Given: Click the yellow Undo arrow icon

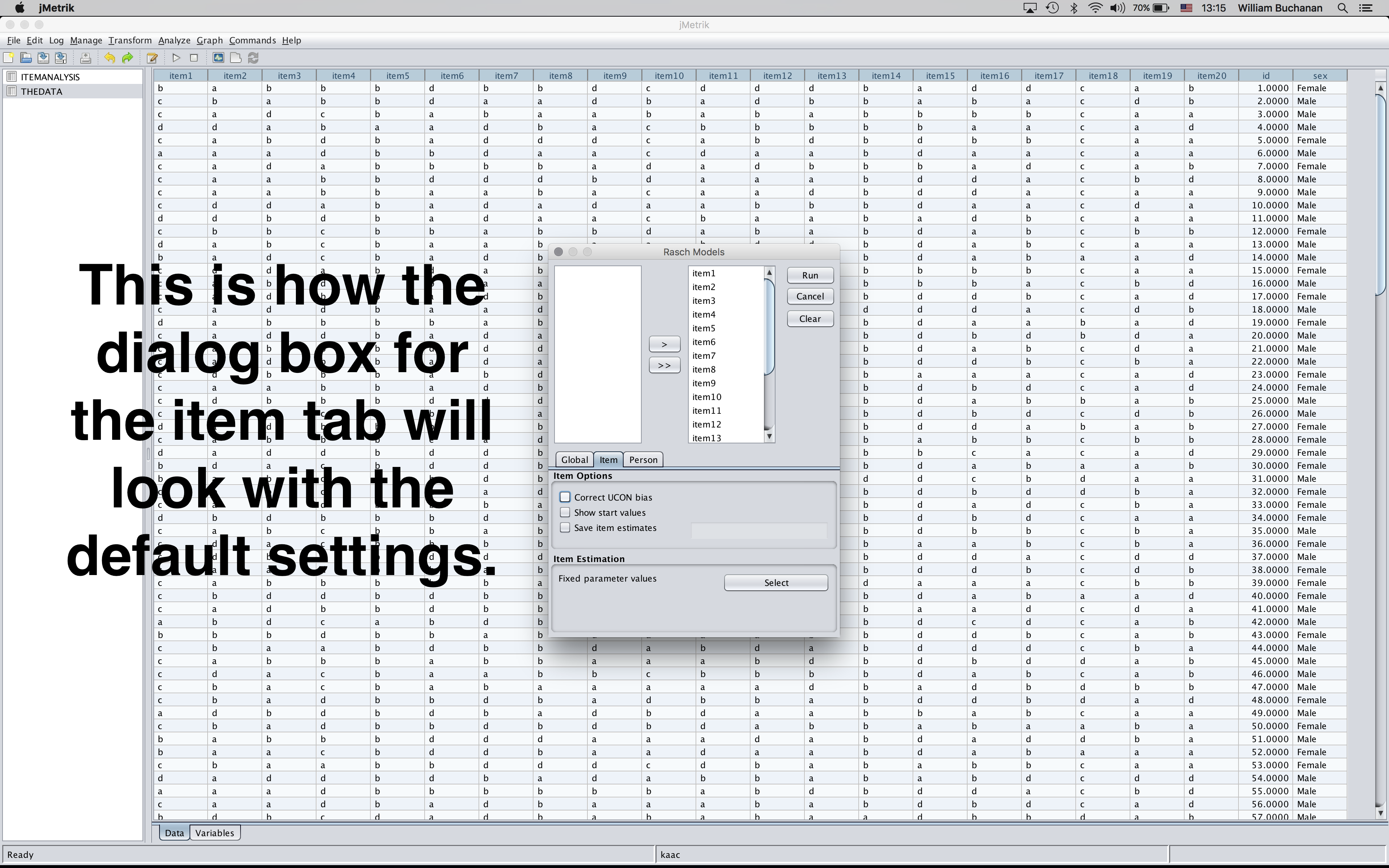Looking at the screenshot, I should [110, 58].
